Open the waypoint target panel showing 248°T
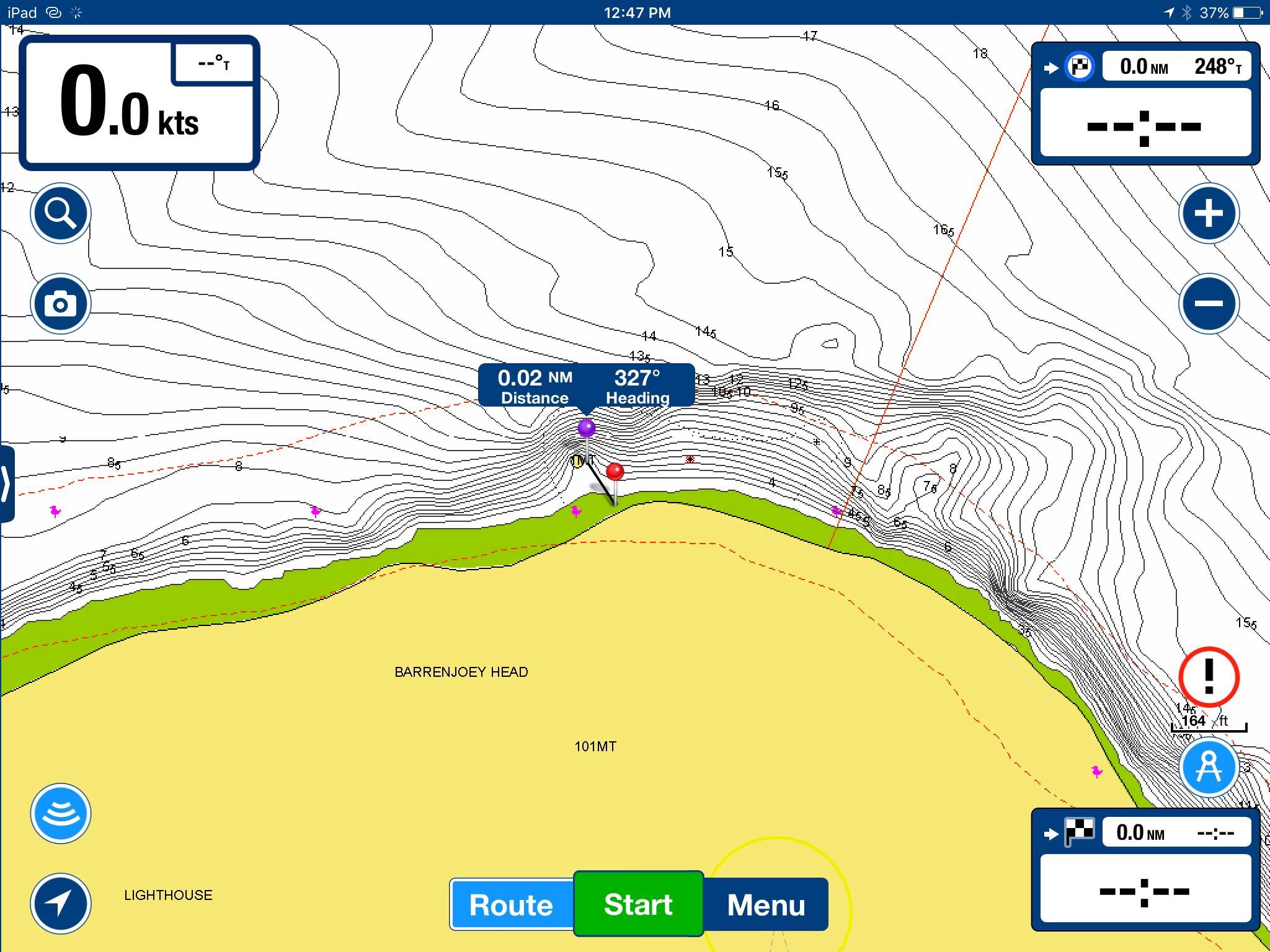Image resolution: width=1270 pixels, height=952 pixels. pyautogui.click(x=1145, y=102)
